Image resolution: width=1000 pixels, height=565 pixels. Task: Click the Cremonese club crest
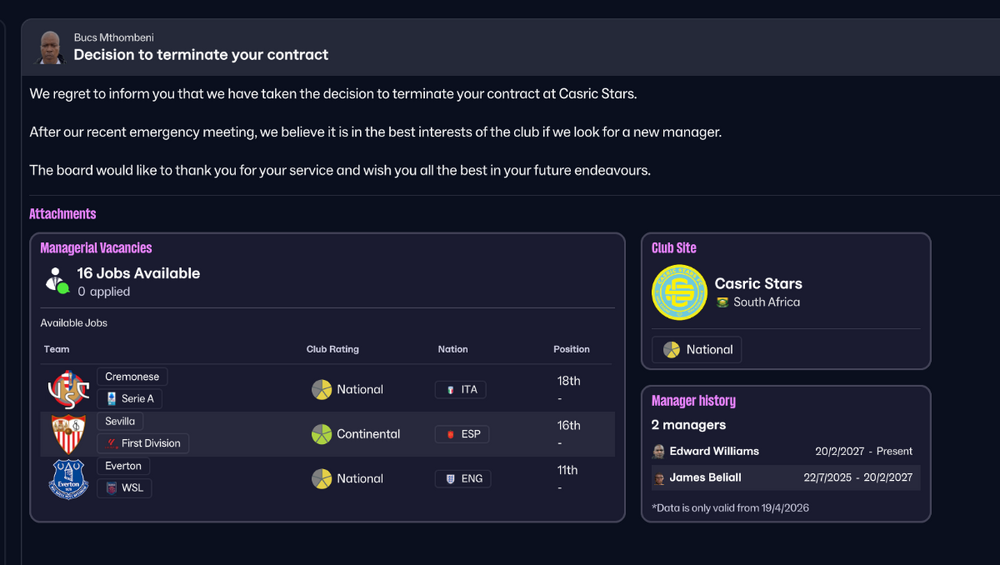coord(69,389)
